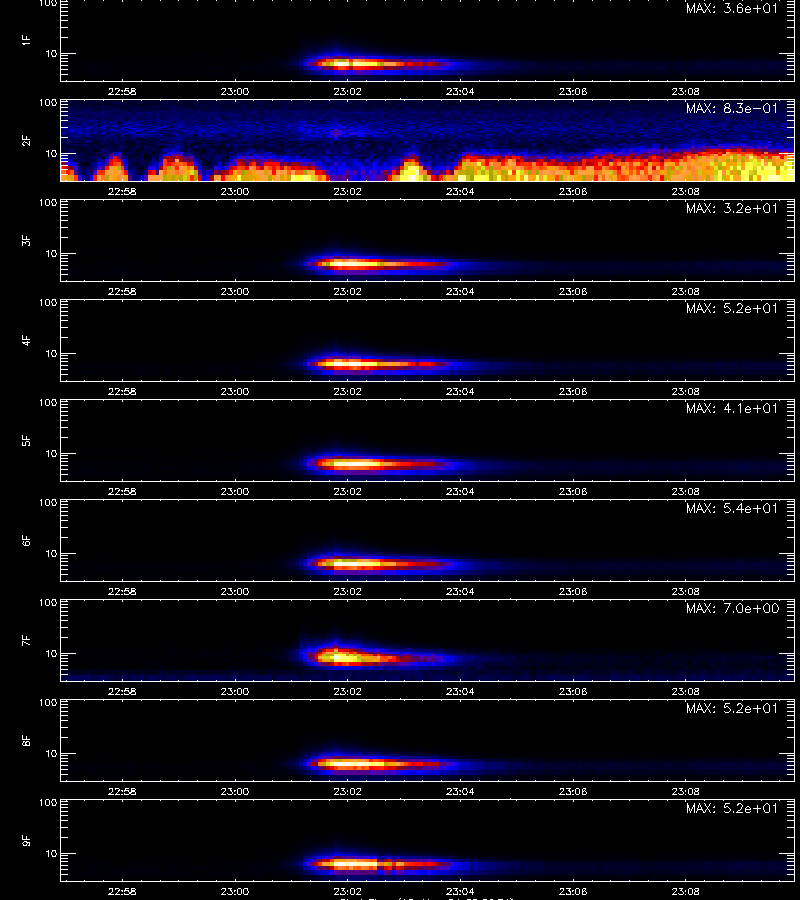The height and width of the screenshot is (900, 800).
Task: Click "23:08" tick label beneath the 6F panel
Action: pos(685,591)
